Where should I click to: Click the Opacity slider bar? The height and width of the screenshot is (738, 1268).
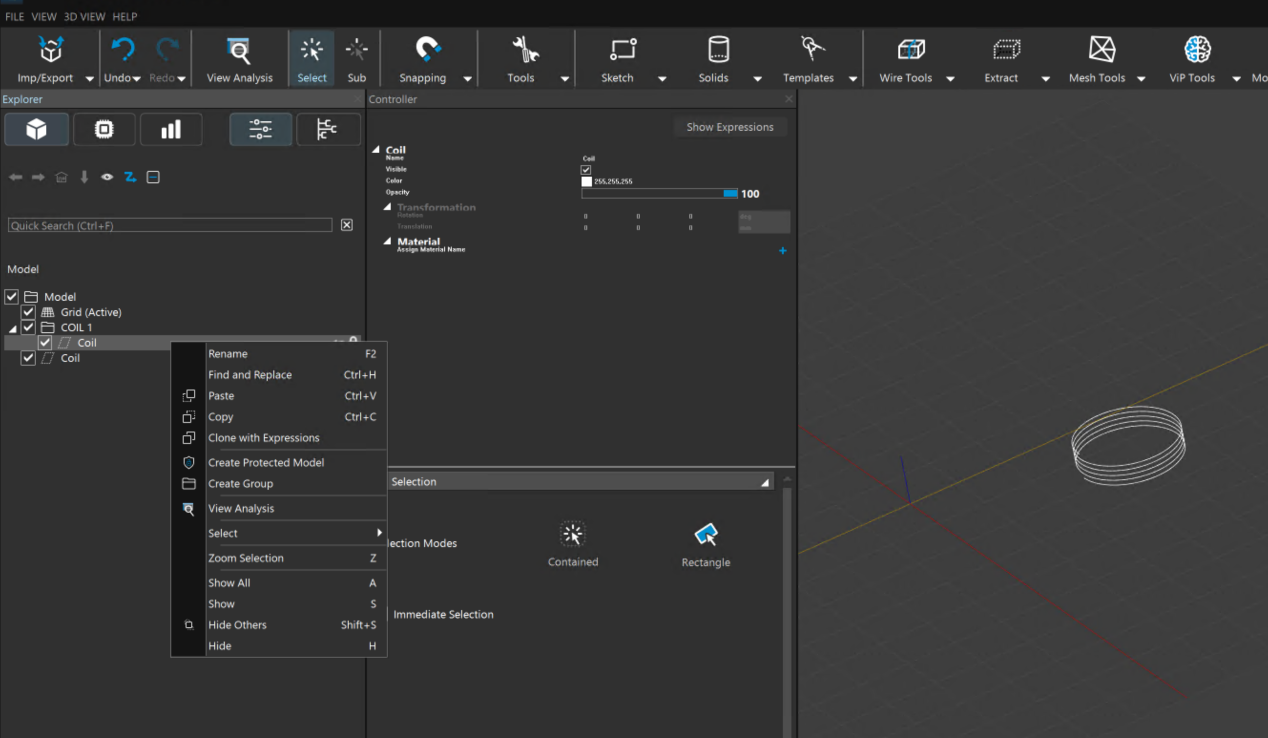659,193
